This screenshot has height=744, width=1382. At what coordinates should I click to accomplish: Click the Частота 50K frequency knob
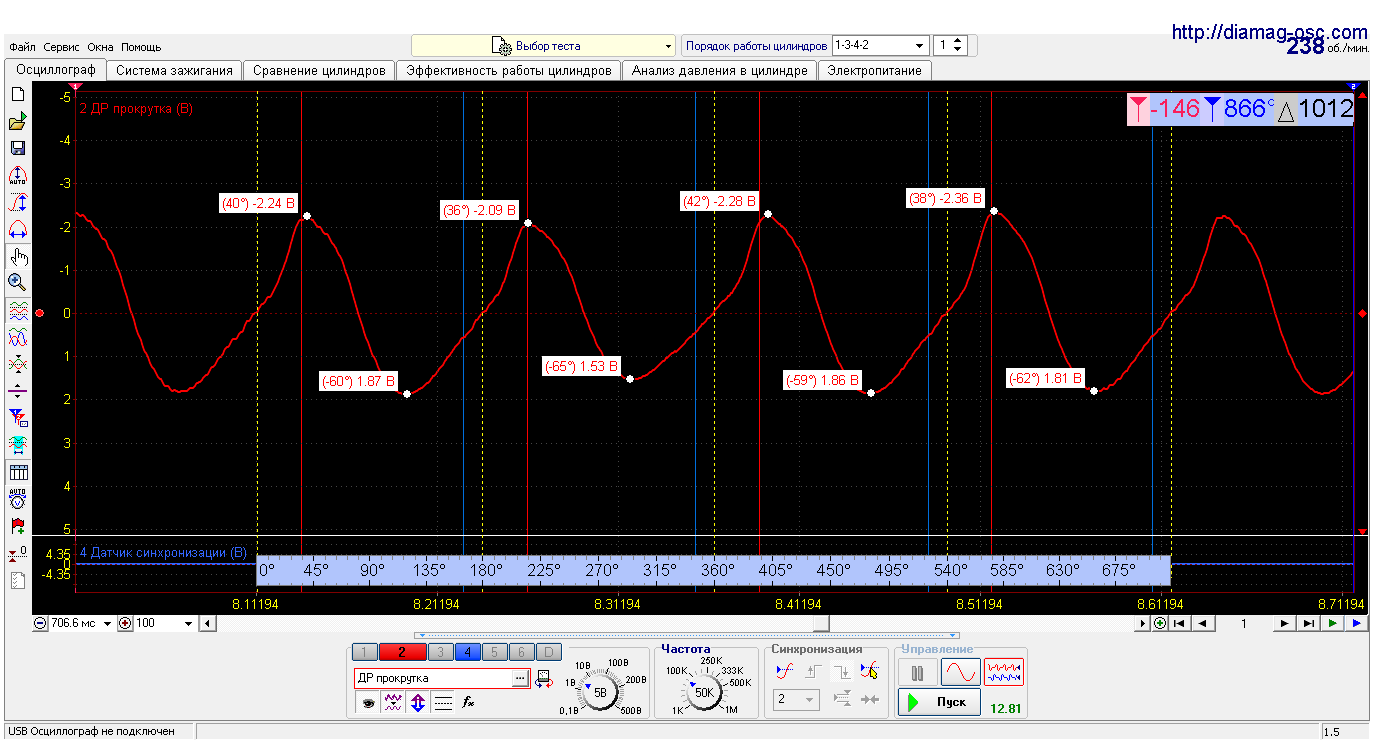[704, 692]
